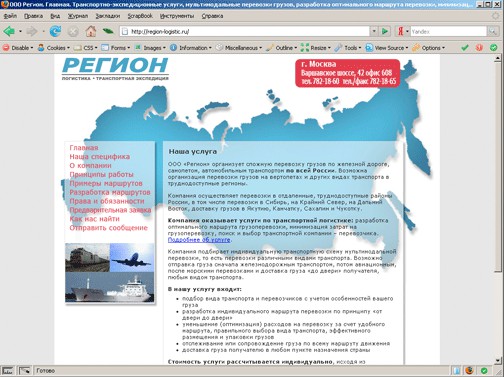Open the Miscellaneous dropdown menu
Image resolution: width=504 pixels, height=377 pixels.
click(239, 48)
